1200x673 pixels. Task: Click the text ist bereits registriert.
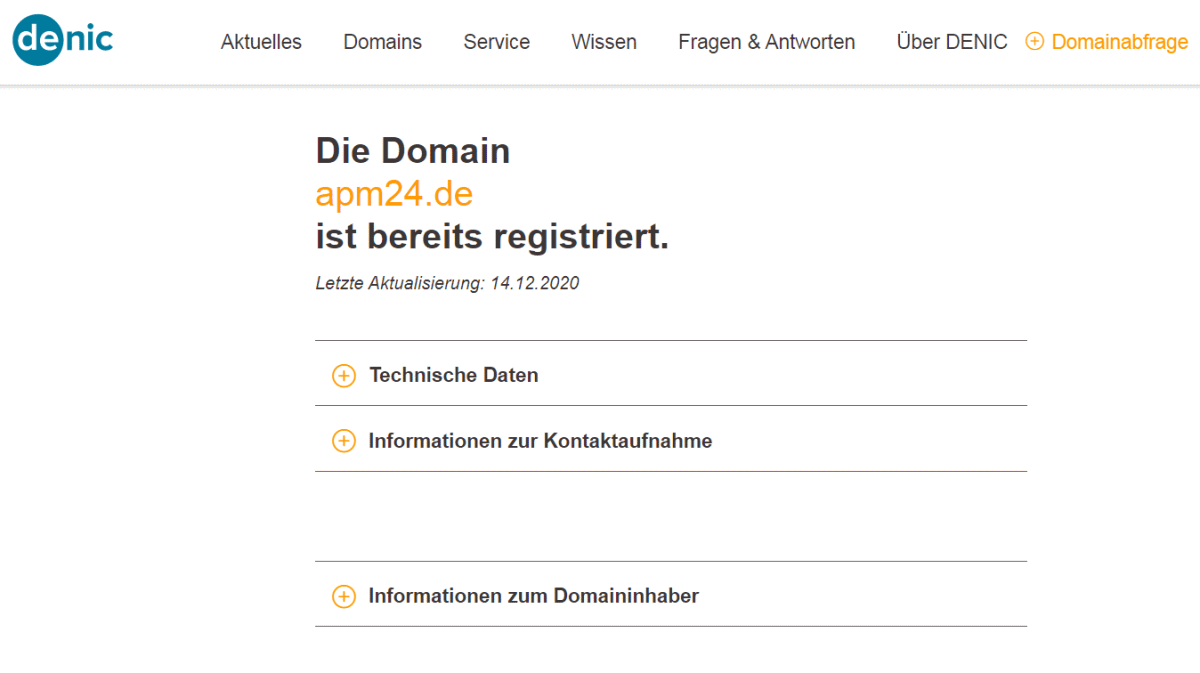tap(492, 237)
